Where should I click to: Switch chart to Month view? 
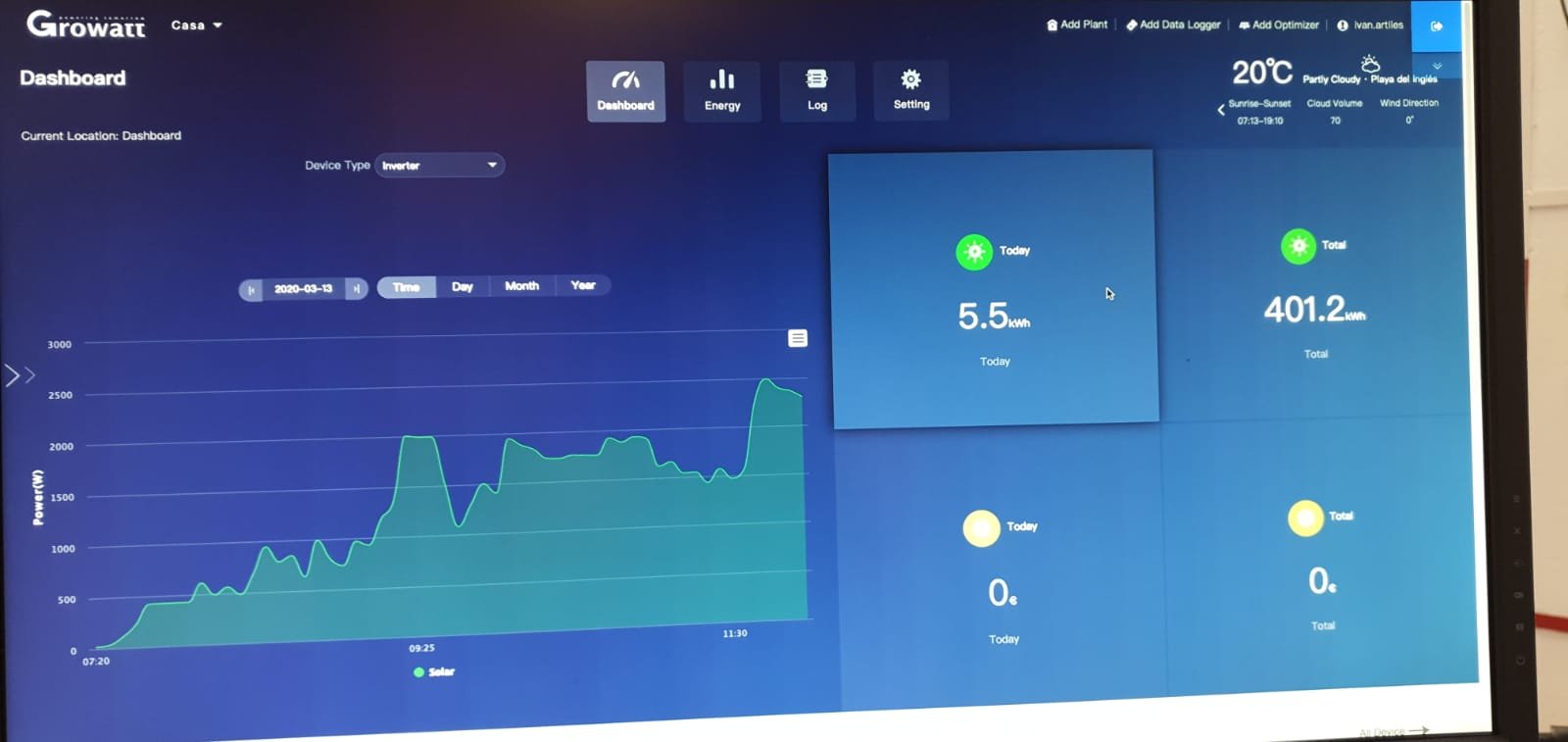point(521,286)
